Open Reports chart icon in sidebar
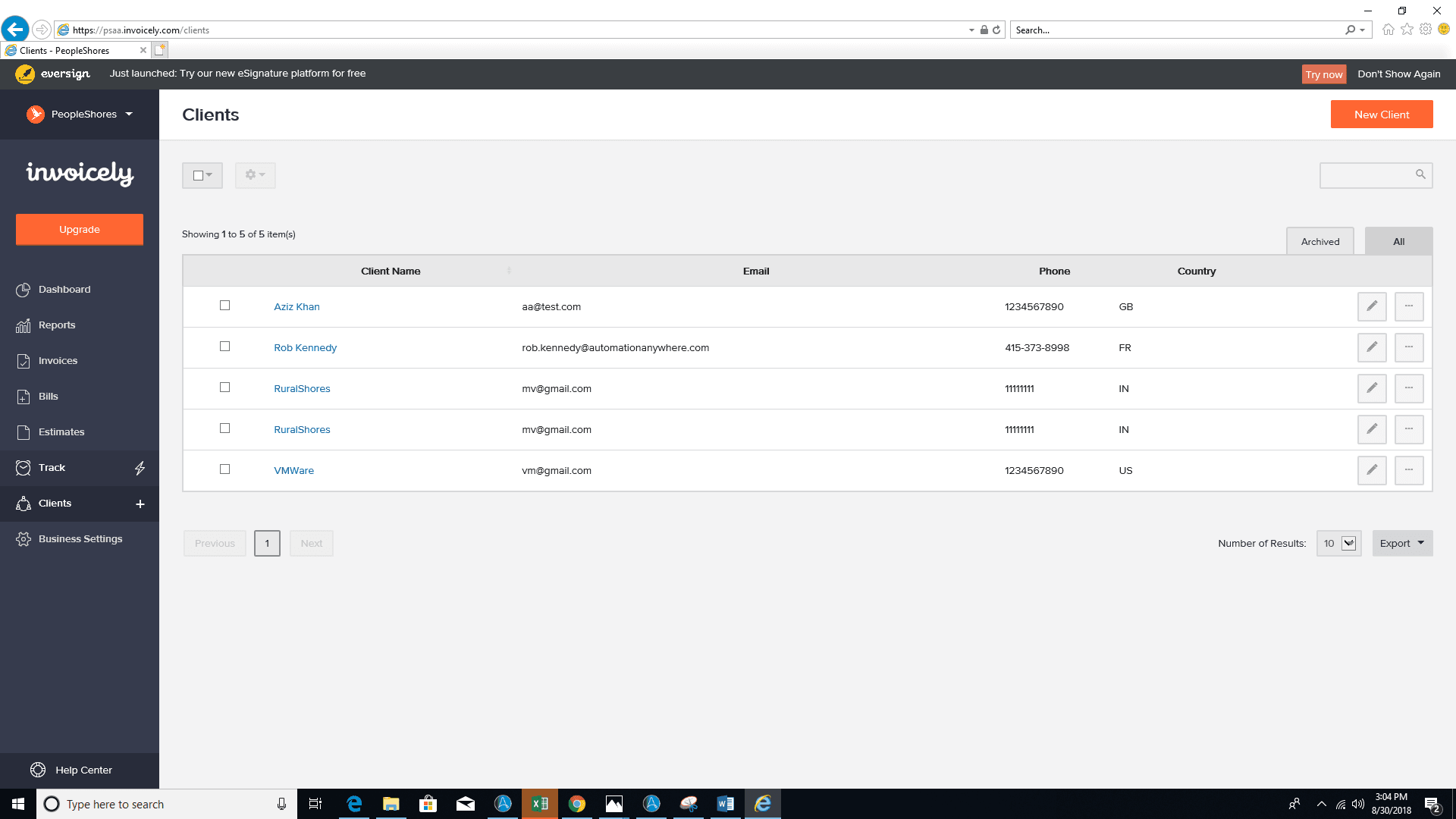1456x819 pixels. [x=24, y=325]
